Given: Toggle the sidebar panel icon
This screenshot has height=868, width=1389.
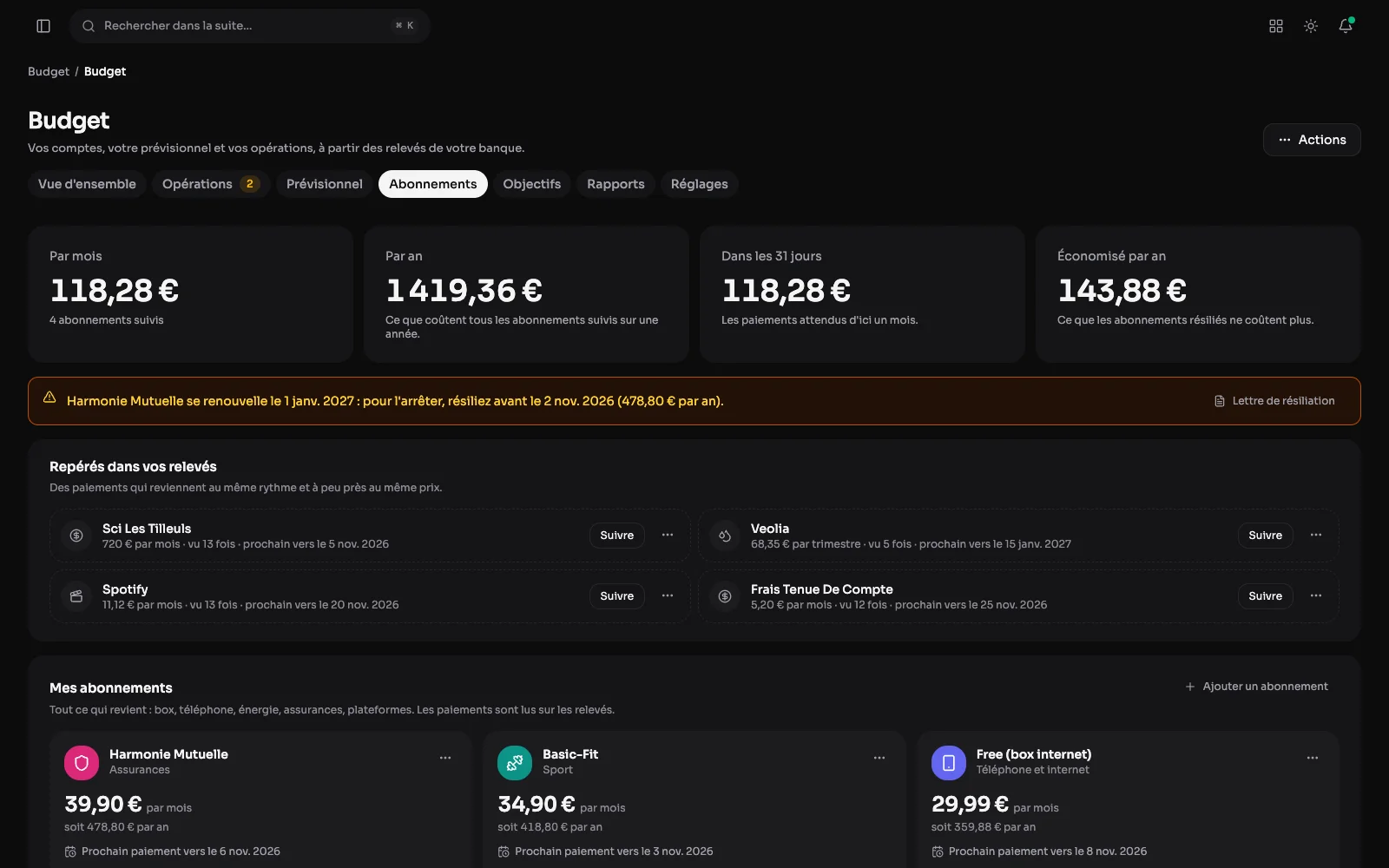Looking at the screenshot, I should [x=43, y=26].
